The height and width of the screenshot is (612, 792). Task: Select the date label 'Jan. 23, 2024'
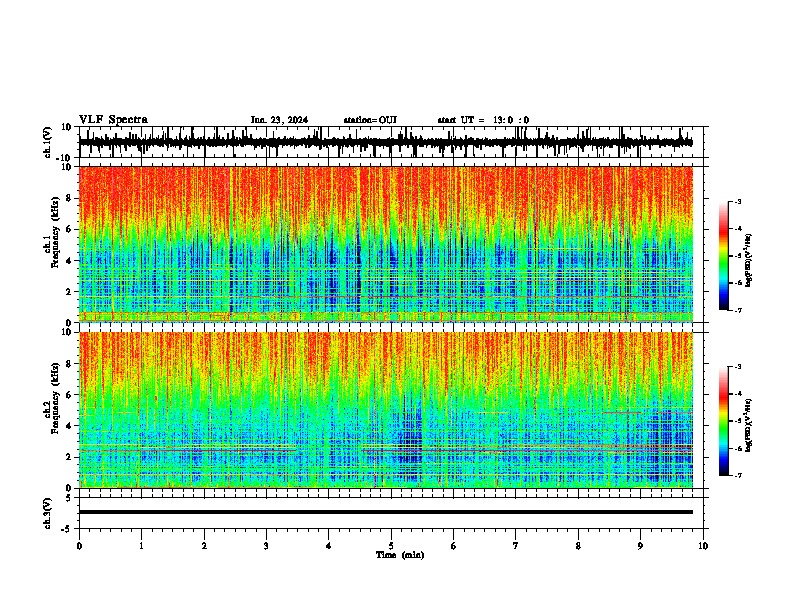(x=279, y=120)
